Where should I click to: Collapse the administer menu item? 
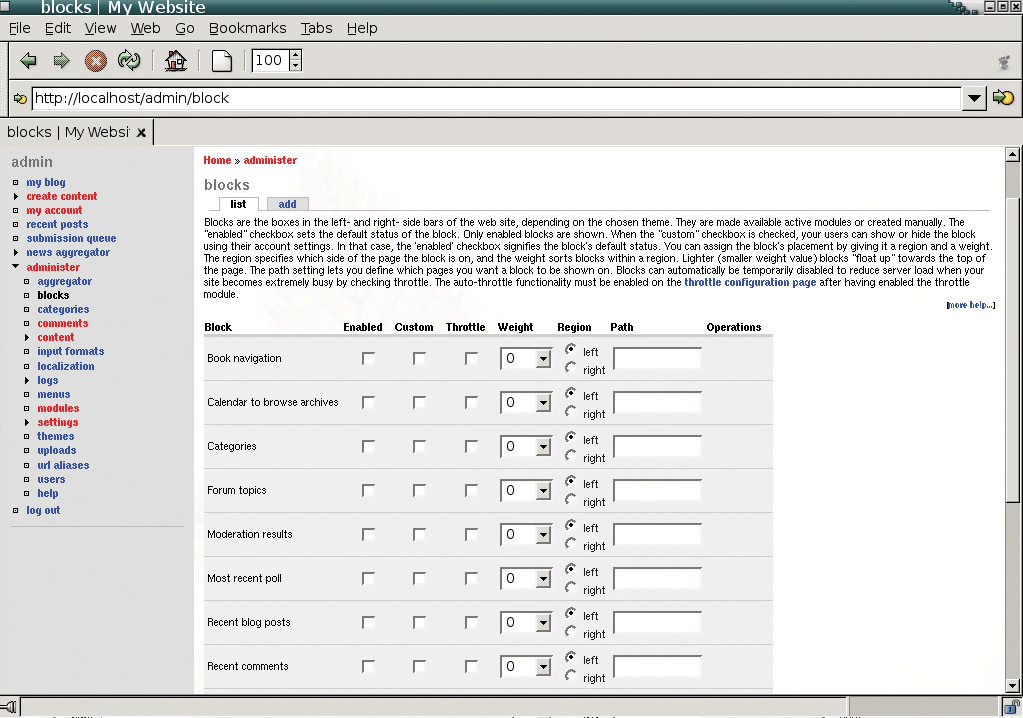(x=16, y=267)
